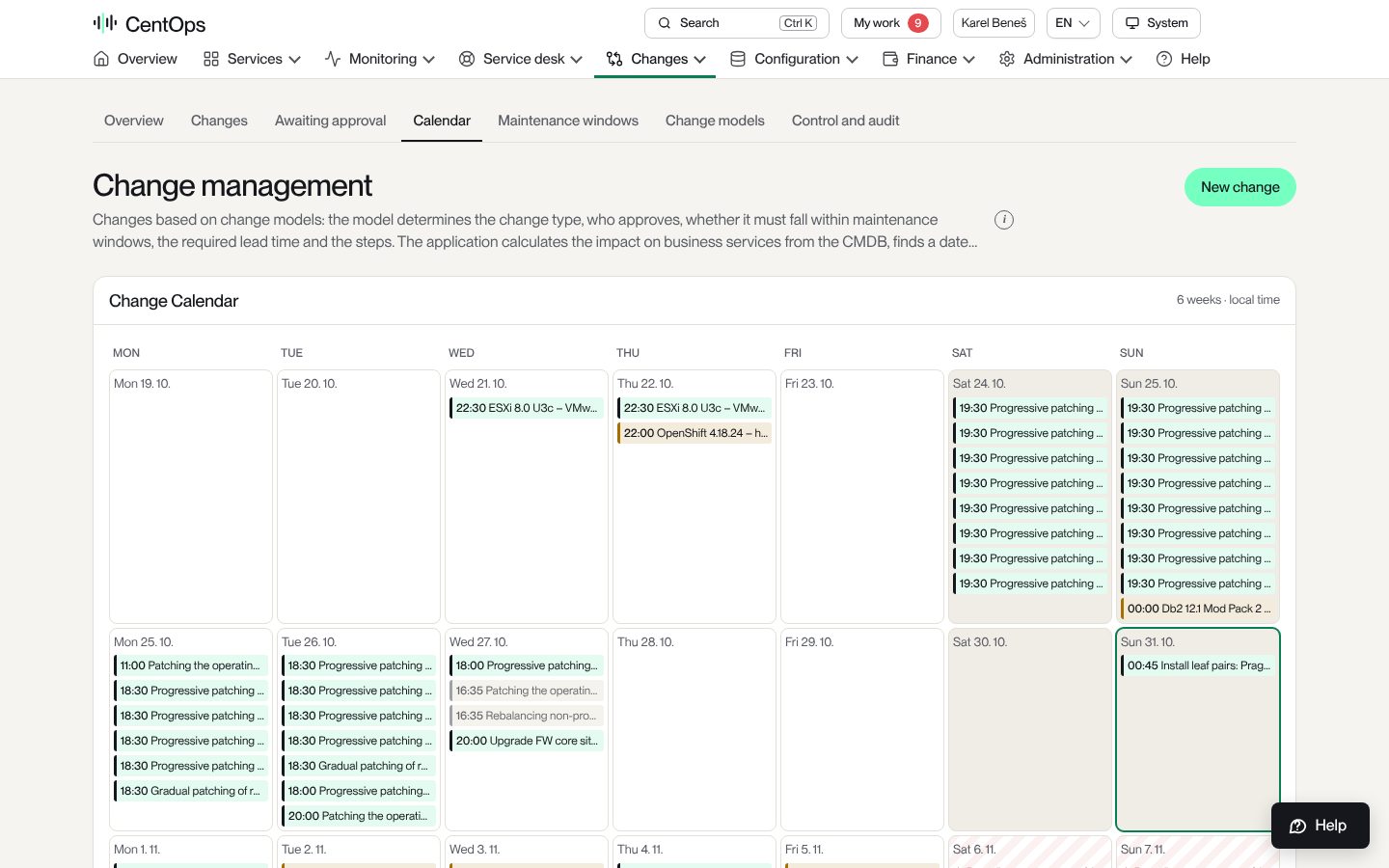The image size is (1389, 868).
Task: Click the CentOps waveform logo icon
Action: pos(105,23)
